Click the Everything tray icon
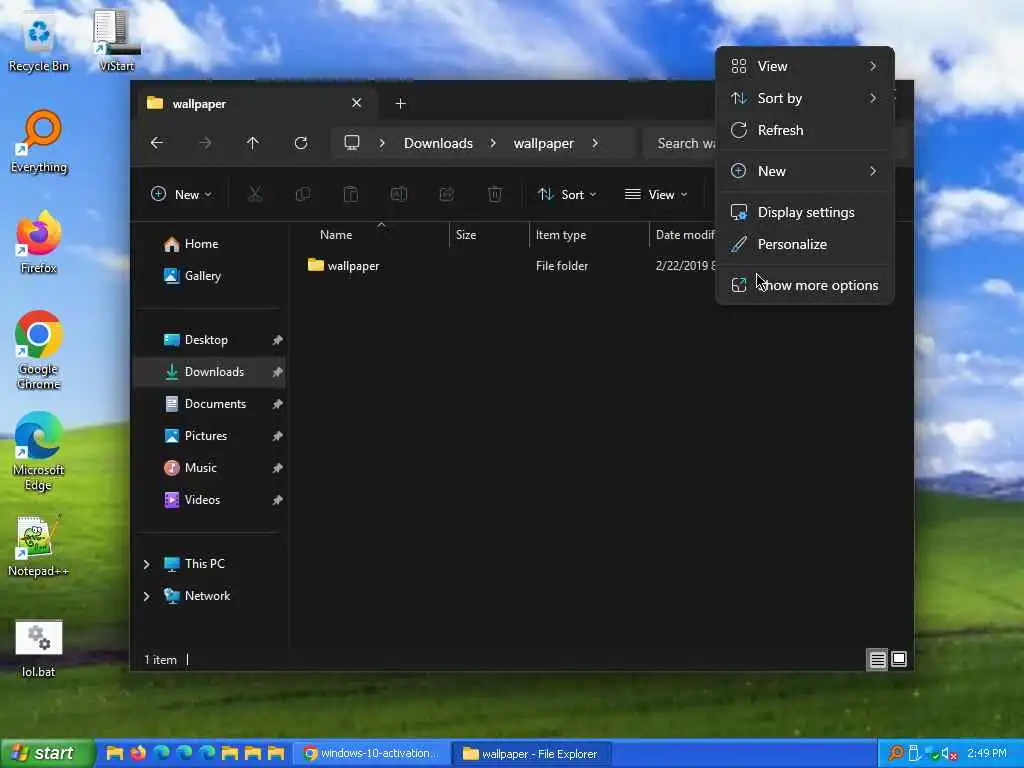The image size is (1024, 768). (896, 754)
